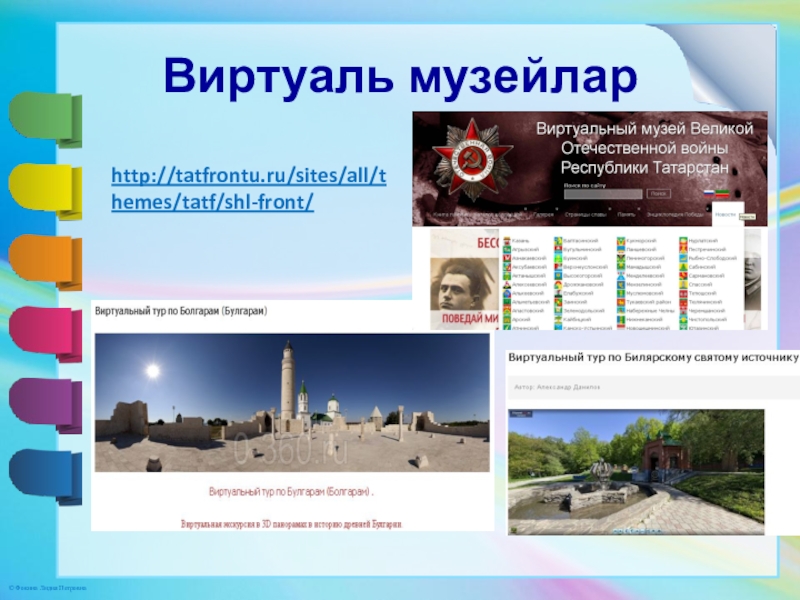Viewport: 800px width, 600px height.
Task: Select 'Тюлячинский' district in the list
Action: click(x=706, y=302)
